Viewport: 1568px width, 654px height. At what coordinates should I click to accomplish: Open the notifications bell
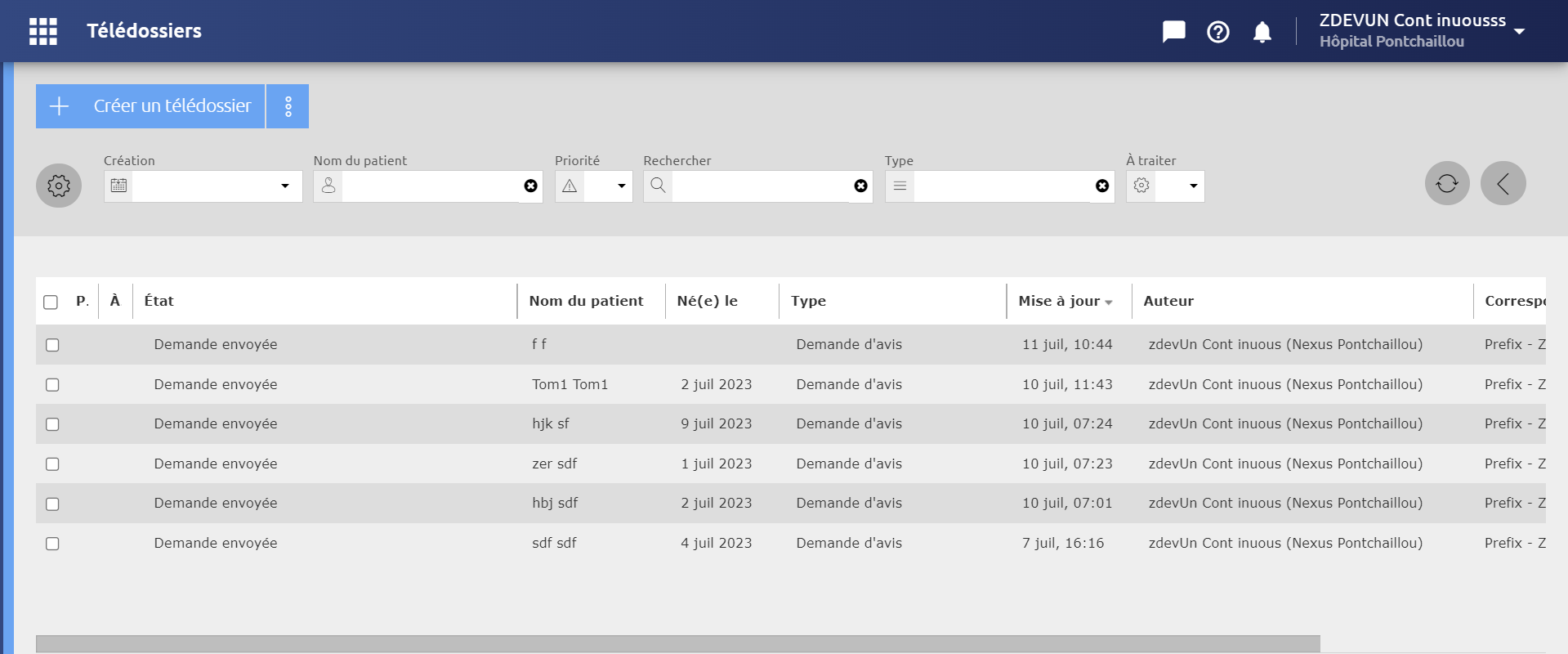click(x=1262, y=32)
